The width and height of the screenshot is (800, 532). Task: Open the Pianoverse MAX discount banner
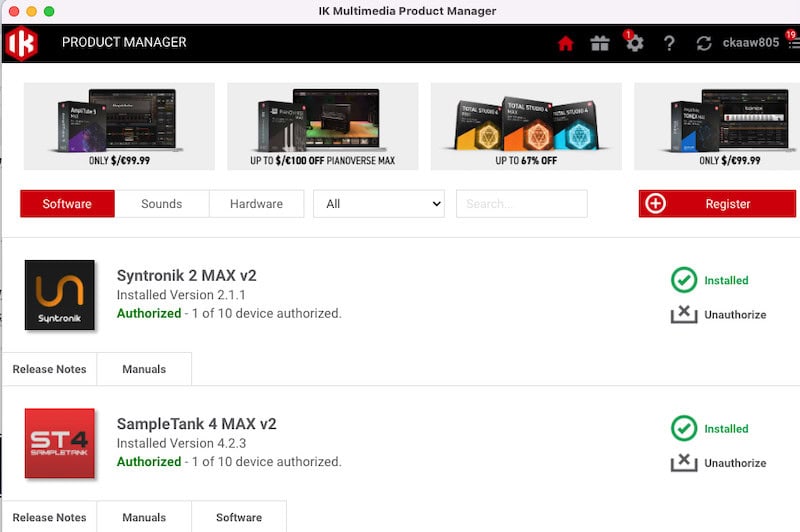[x=322, y=126]
